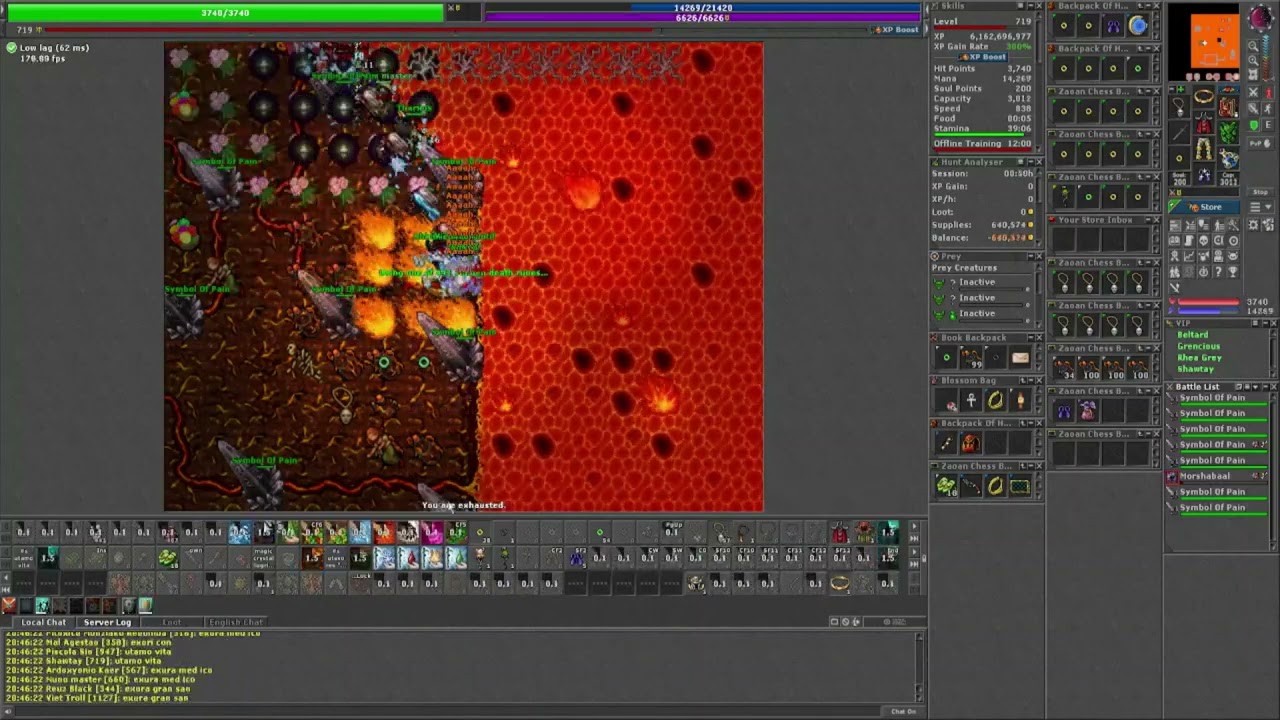Click the minimap view
Viewport: 1280px width, 720px height.
click(1204, 40)
